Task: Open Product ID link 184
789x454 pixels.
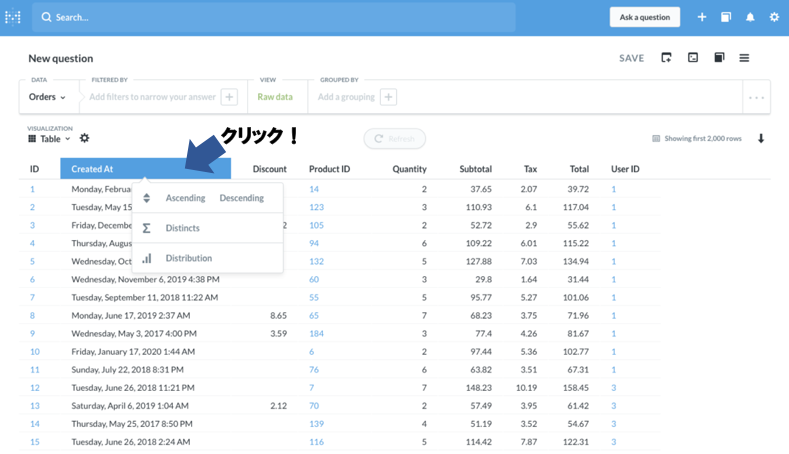Action: (317, 334)
